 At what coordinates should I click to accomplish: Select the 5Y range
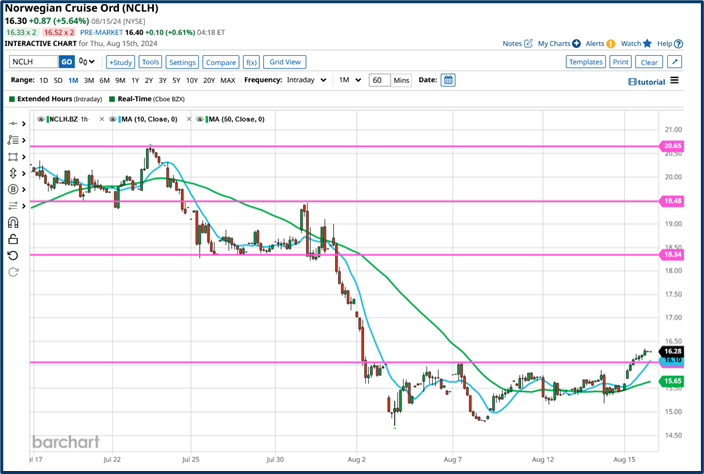tap(176, 80)
